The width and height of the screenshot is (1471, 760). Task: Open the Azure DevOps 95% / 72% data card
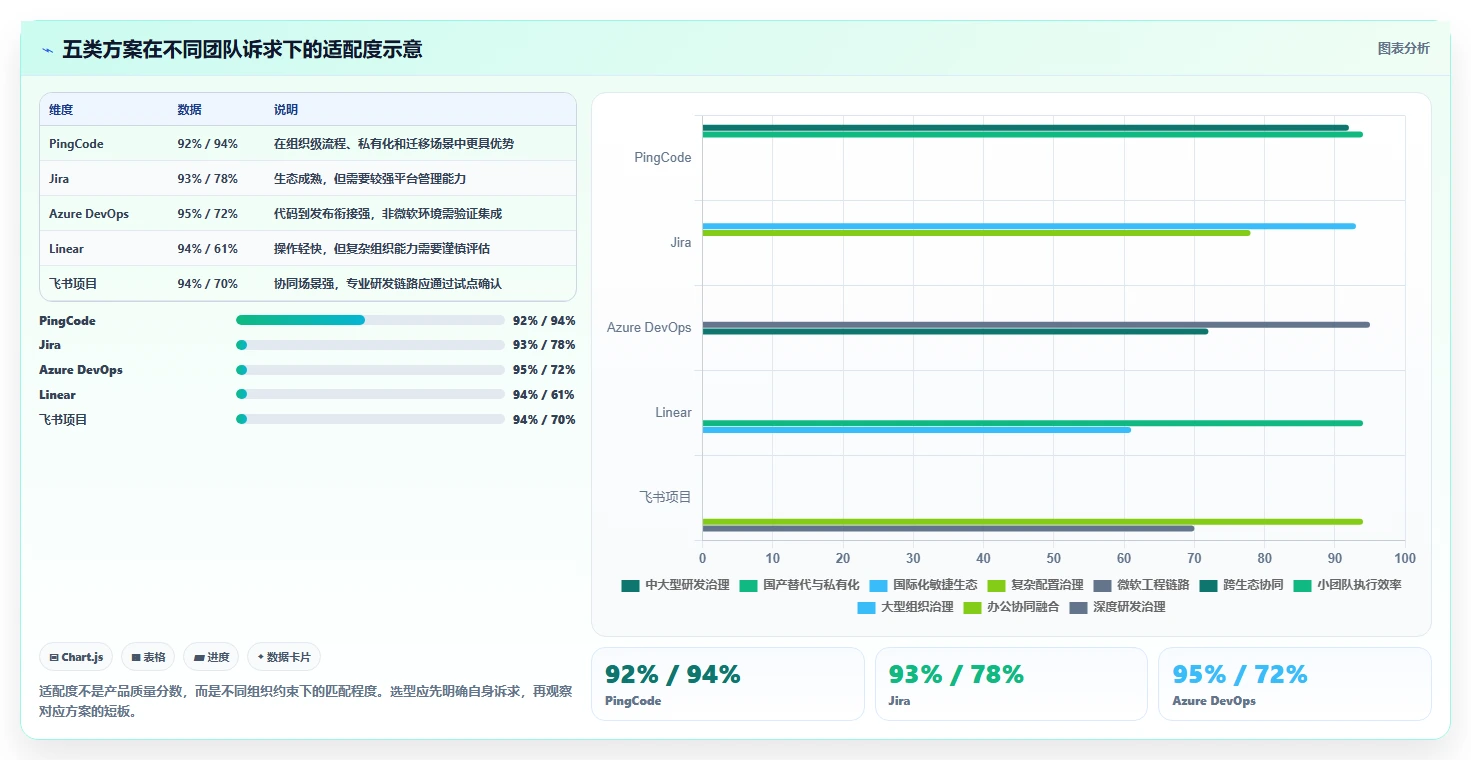pyautogui.click(x=1294, y=684)
